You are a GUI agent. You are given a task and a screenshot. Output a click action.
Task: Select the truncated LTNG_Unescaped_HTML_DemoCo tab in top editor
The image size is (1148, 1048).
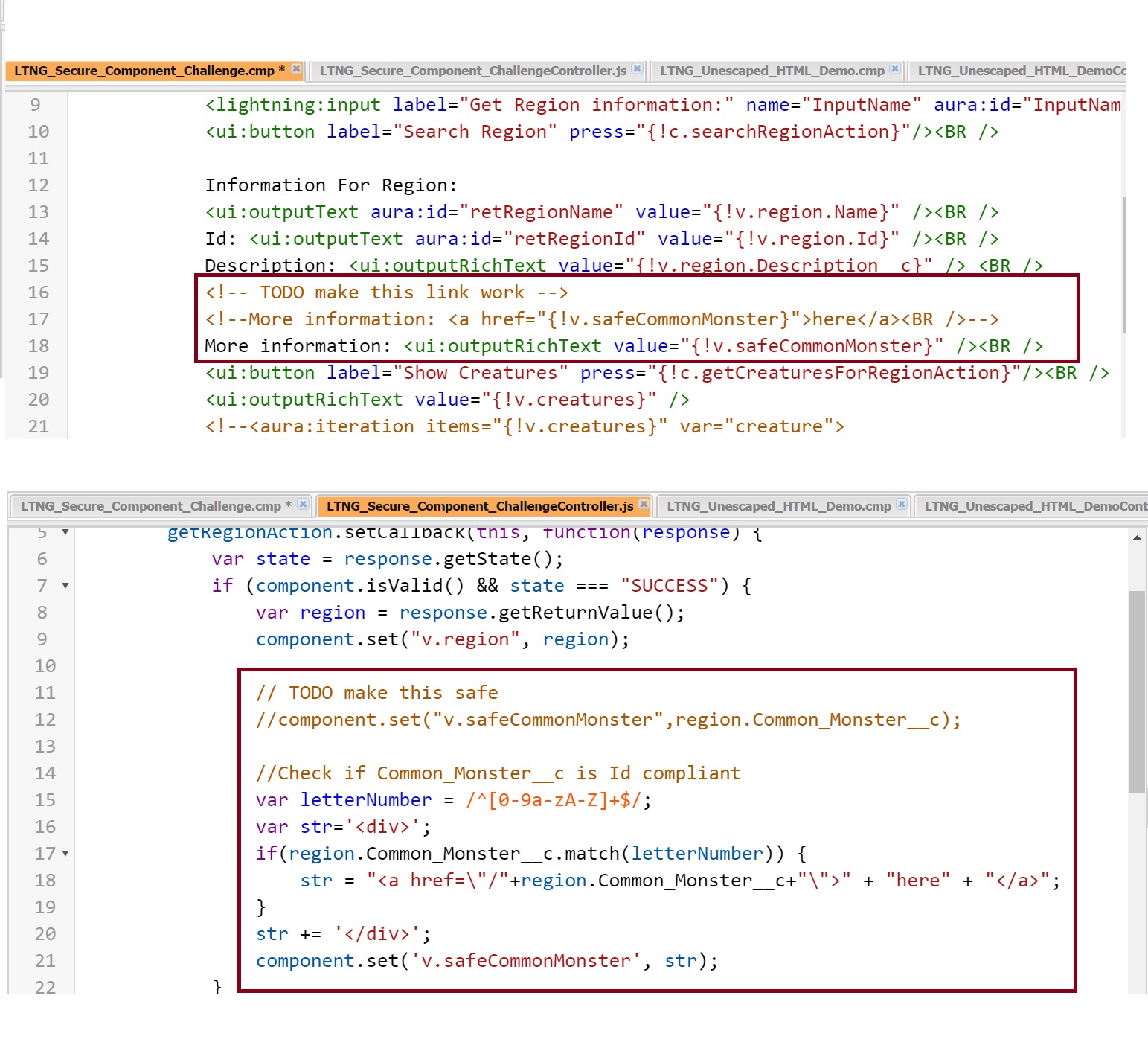pyautogui.click(x=1021, y=71)
